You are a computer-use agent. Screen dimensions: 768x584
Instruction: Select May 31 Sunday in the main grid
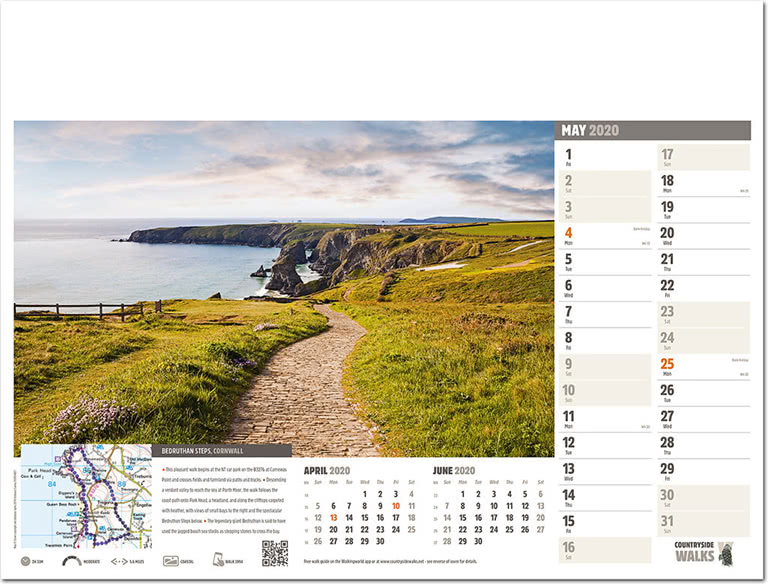(x=703, y=524)
